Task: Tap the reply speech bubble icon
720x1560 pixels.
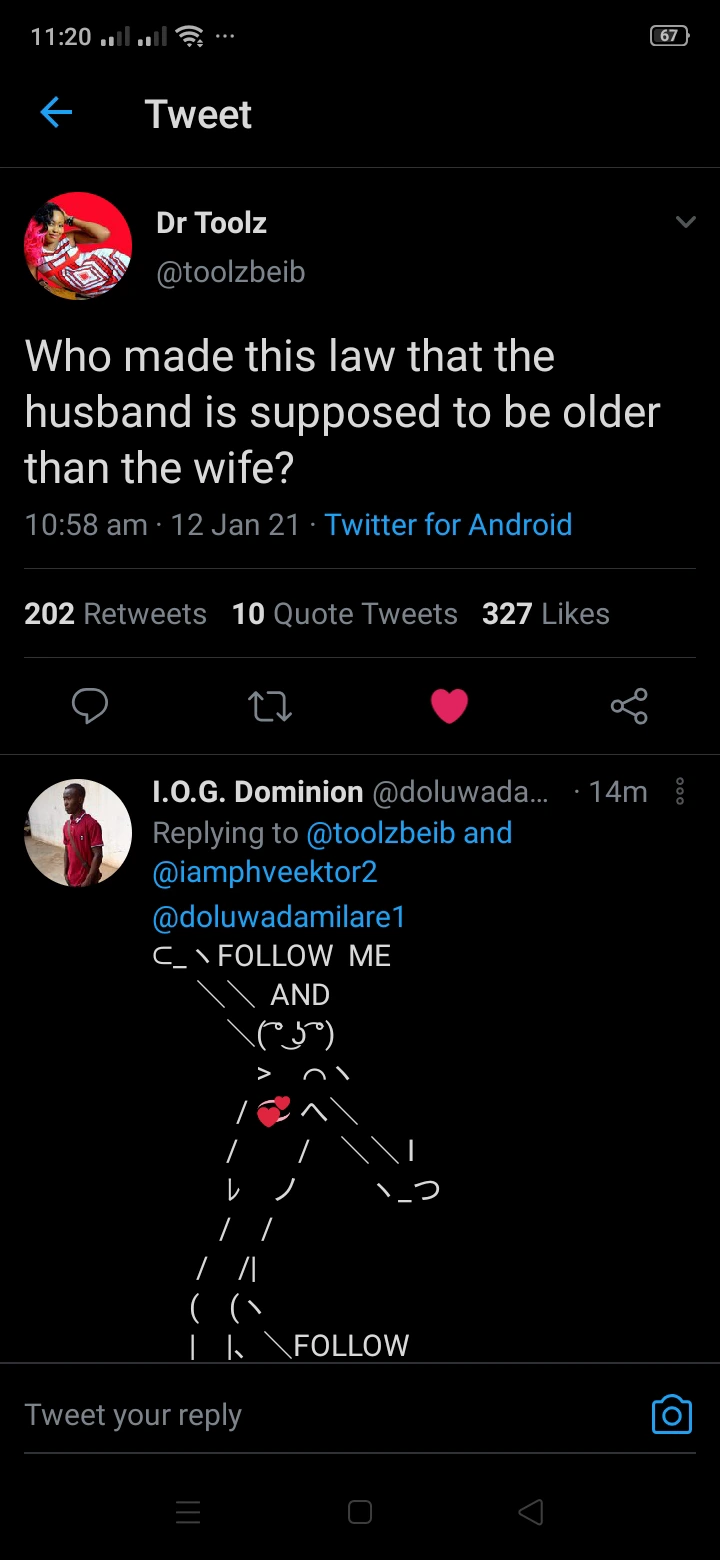Action: coord(90,706)
